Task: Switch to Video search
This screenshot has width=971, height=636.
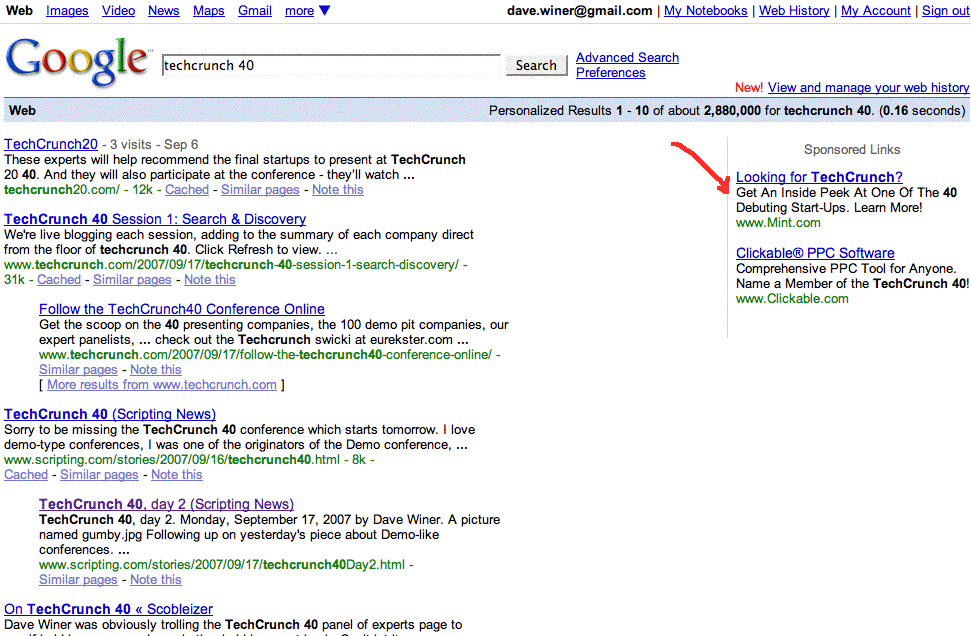Action: (x=118, y=11)
